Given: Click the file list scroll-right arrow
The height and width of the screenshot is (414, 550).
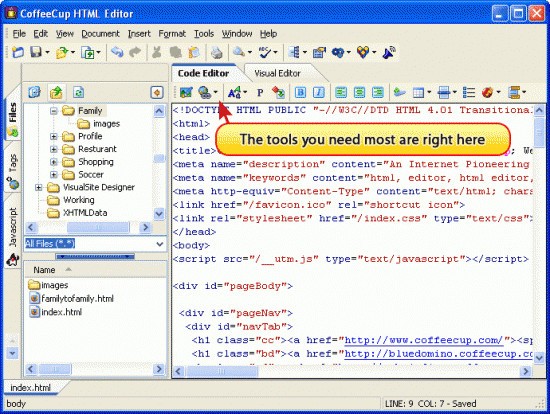Looking at the screenshot, I should tap(159, 369).
